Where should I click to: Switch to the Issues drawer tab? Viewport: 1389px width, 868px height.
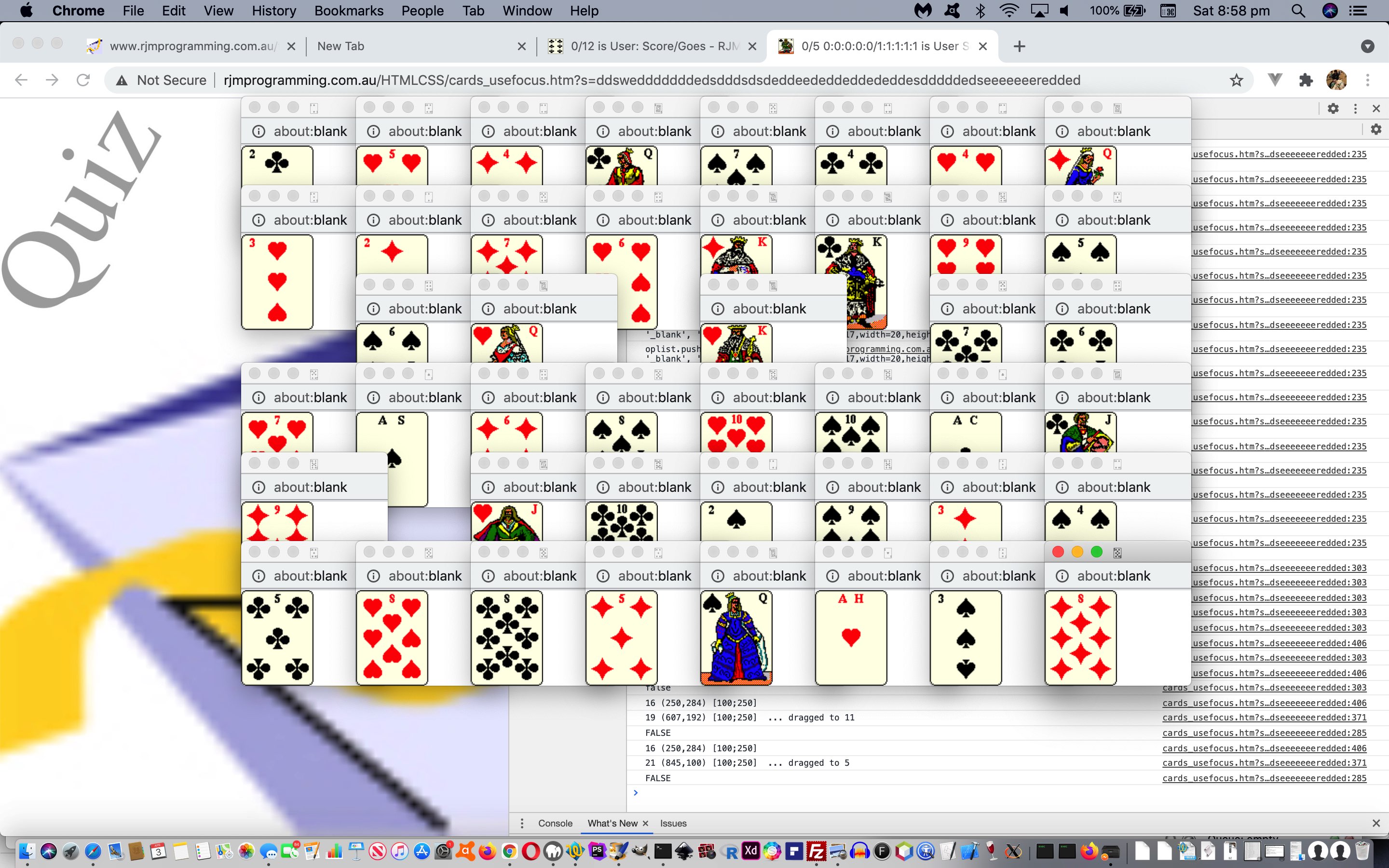tap(673, 823)
